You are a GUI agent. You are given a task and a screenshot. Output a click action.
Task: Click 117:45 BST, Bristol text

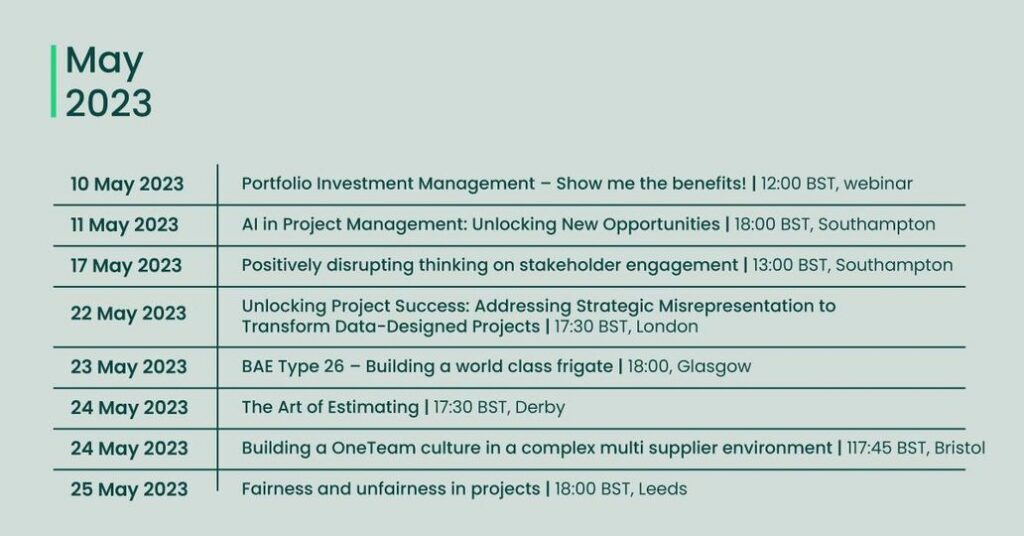(916, 448)
